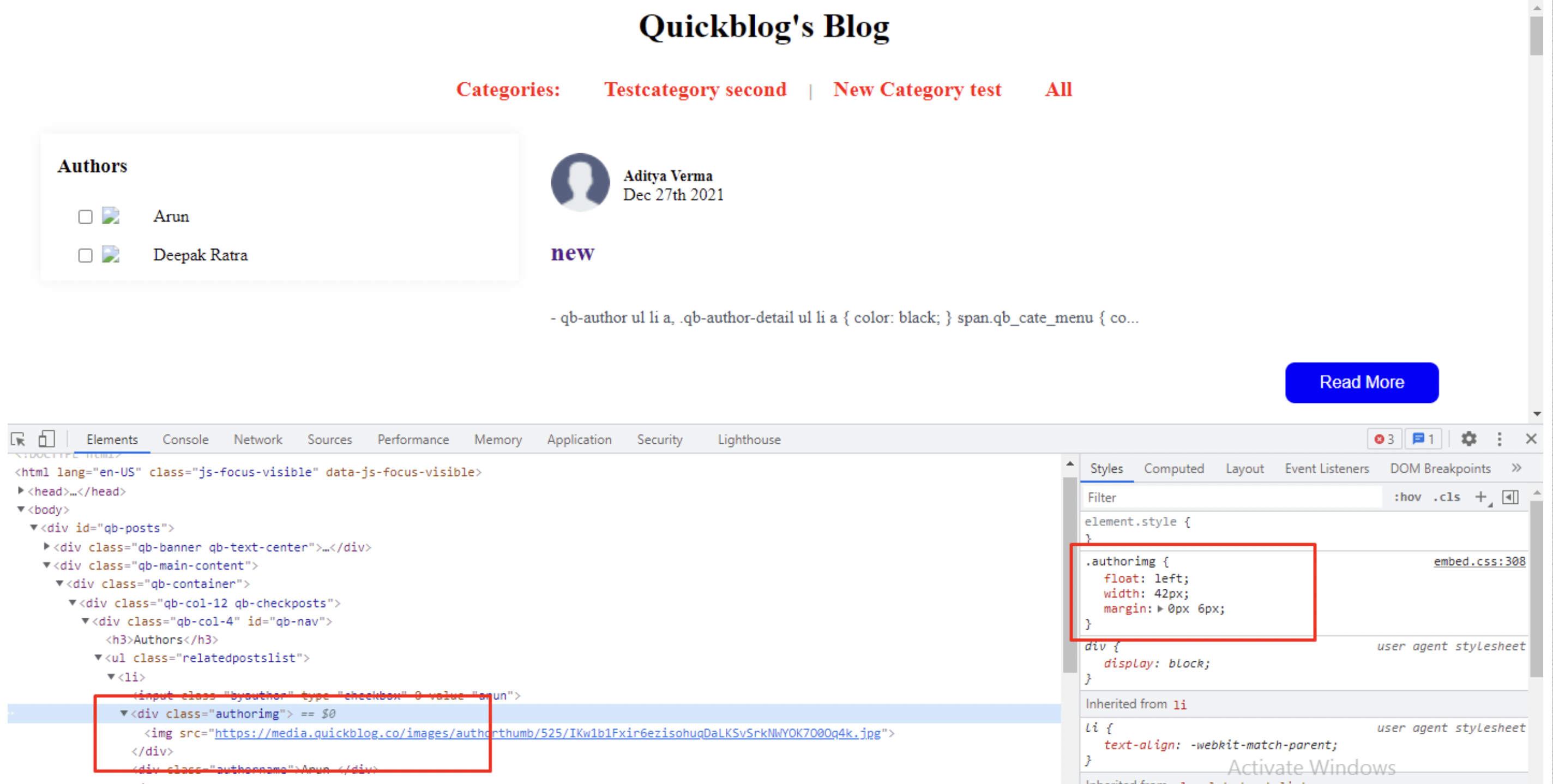Select the Styles pane tab

[x=1106, y=468]
